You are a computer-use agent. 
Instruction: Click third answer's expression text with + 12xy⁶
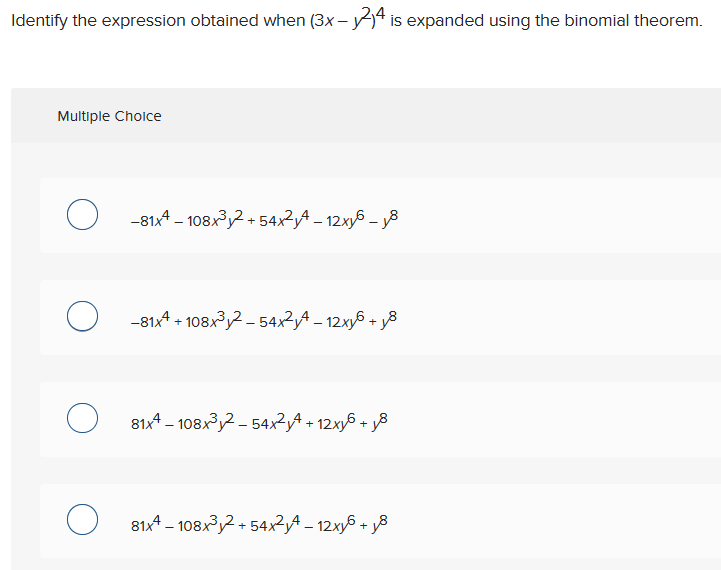coord(259,422)
